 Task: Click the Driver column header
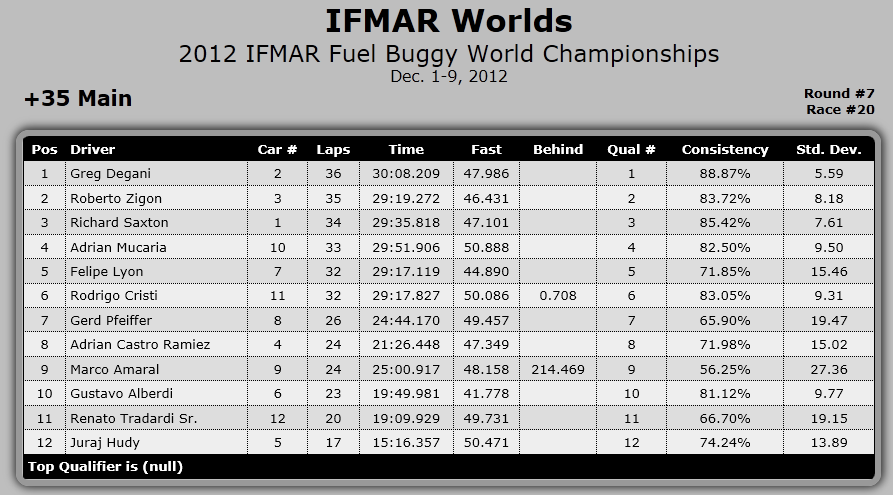click(x=92, y=150)
